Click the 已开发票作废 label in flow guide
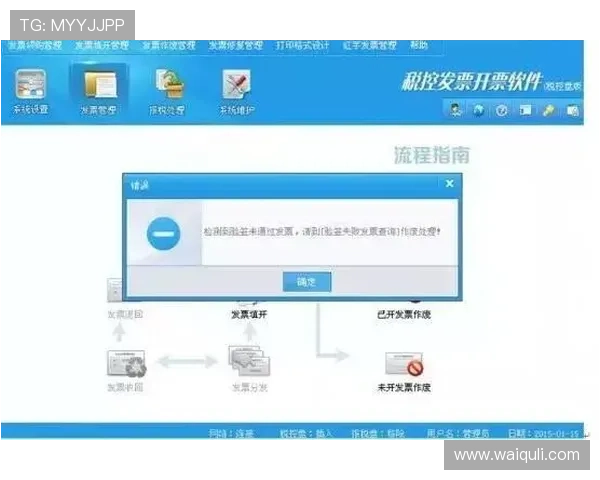The width and height of the screenshot is (600, 480). [x=404, y=315]
